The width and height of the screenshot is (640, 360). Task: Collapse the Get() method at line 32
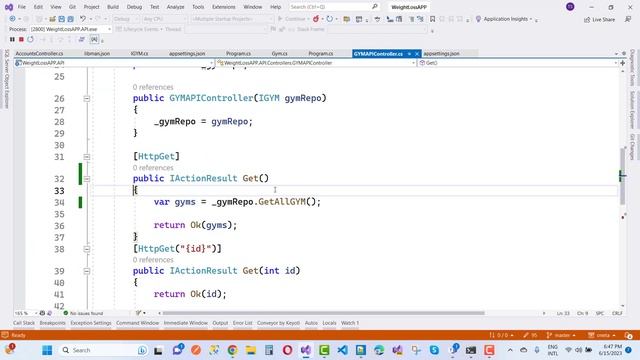(87, 179)
